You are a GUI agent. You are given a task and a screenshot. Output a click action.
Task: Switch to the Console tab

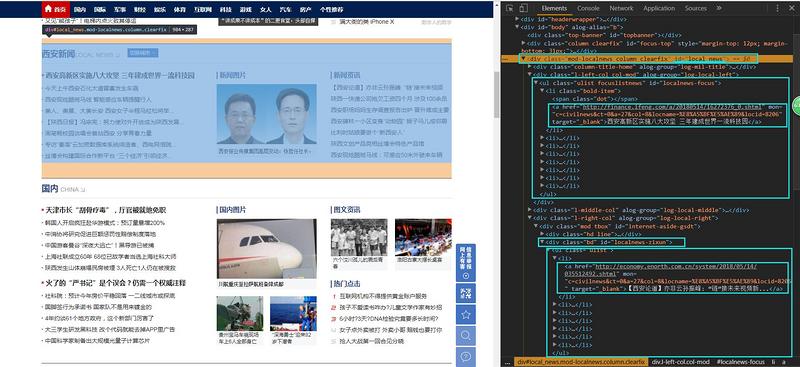(x=588, y=8)
